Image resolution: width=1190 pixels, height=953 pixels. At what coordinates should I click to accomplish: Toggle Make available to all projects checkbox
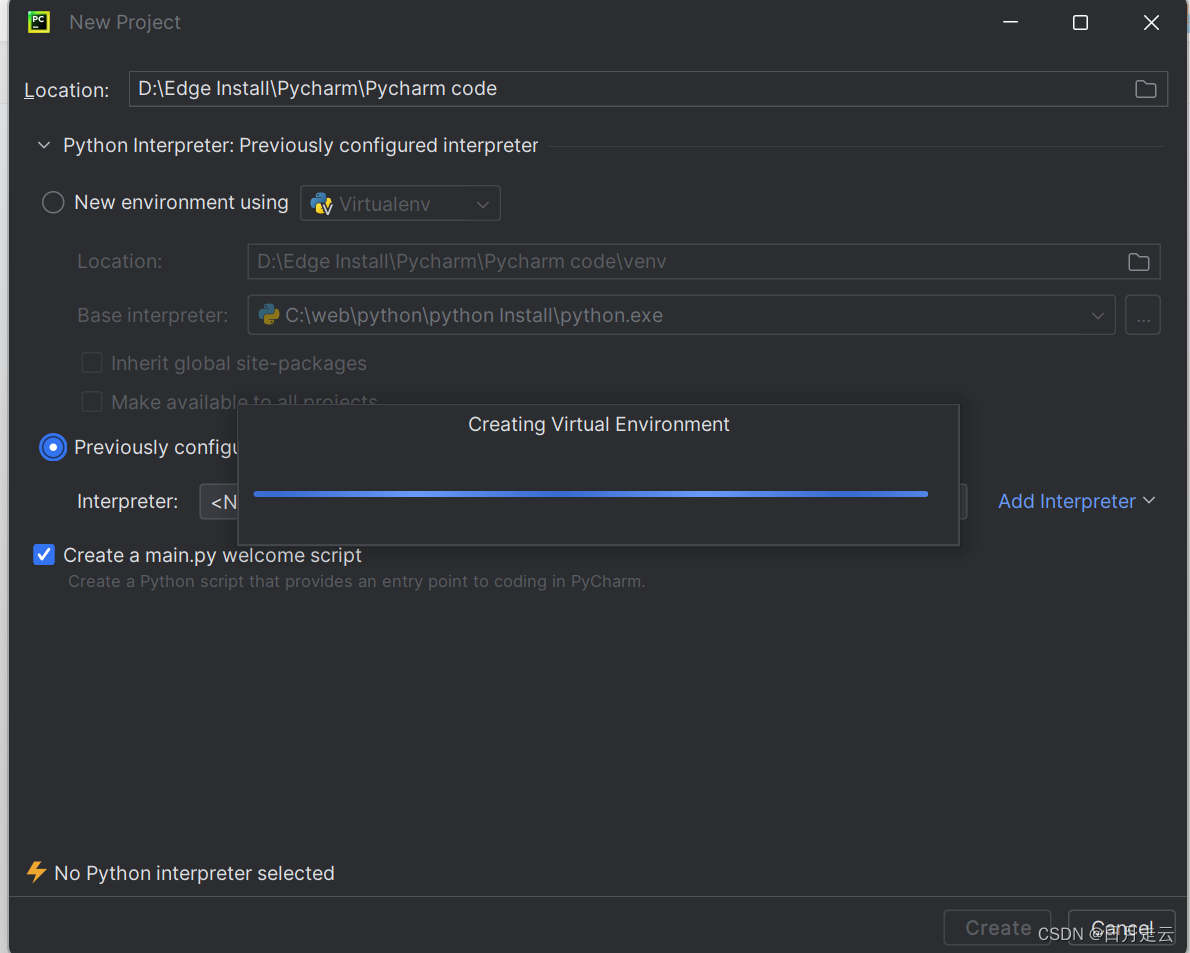click(x=92, y=401)
